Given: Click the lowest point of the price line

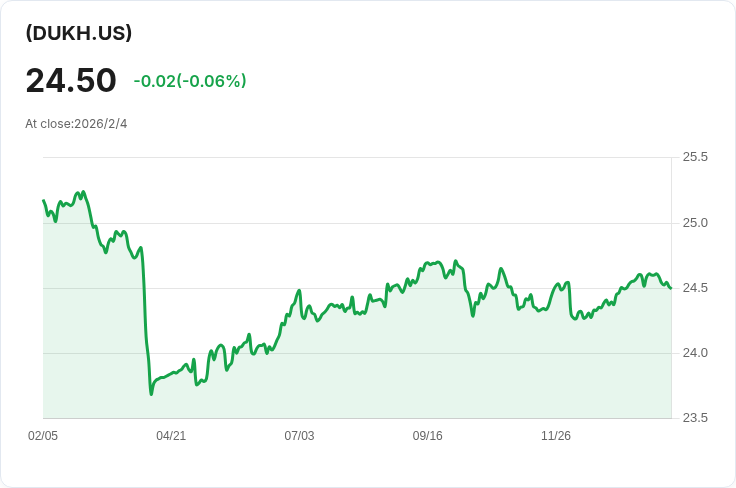Looking at the screenshot, I should pos(151,394).
